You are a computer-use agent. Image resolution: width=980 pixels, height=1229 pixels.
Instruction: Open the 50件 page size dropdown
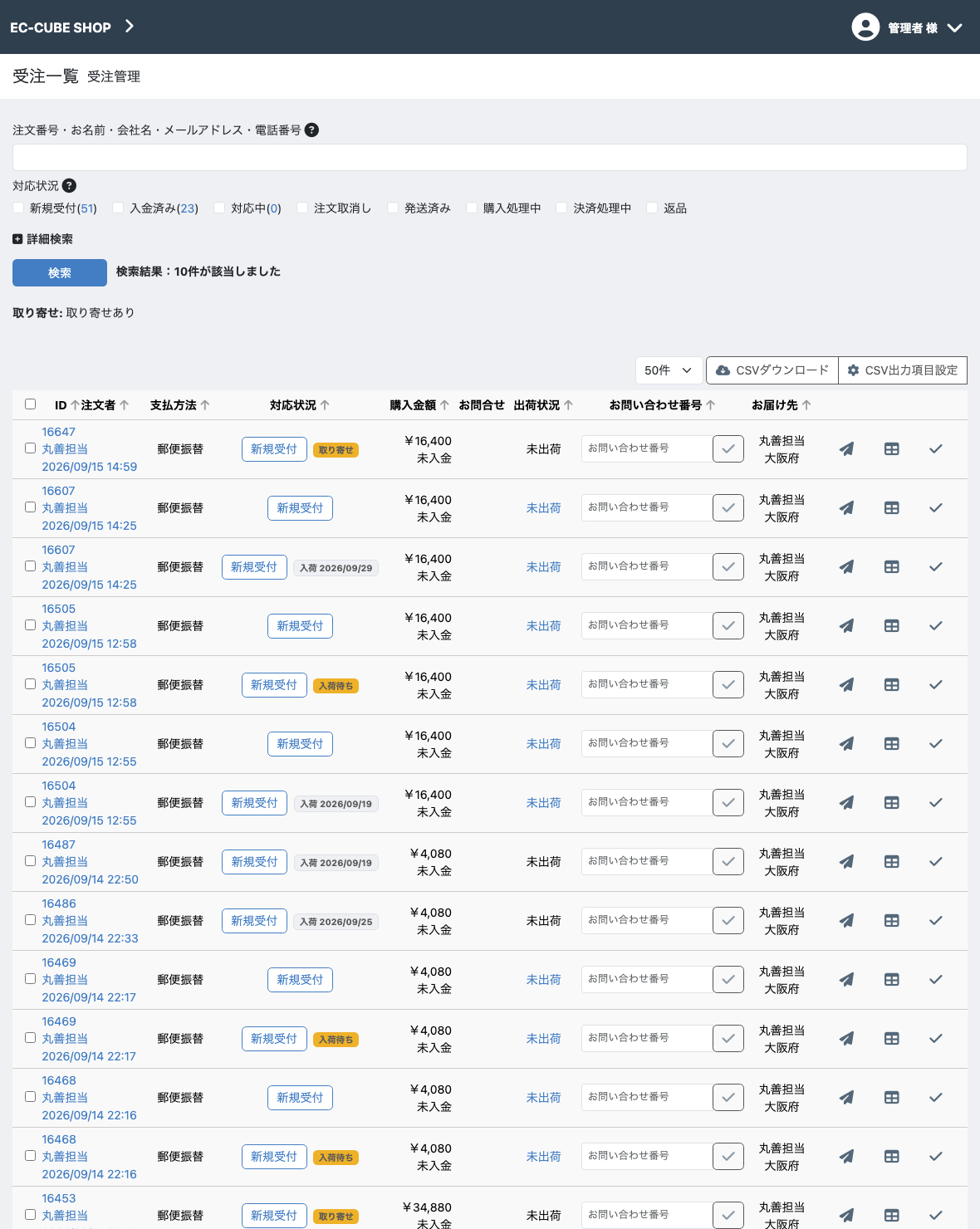pos(669,370)
